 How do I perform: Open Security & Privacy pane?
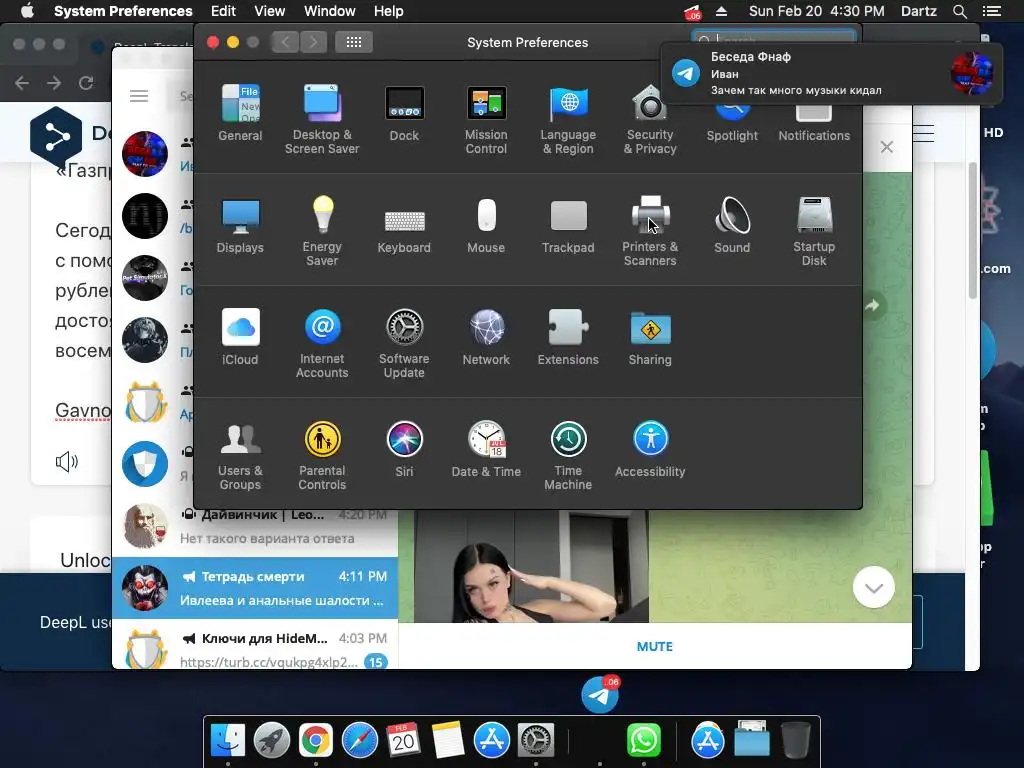pyautogui.click(x=650, y=119)
